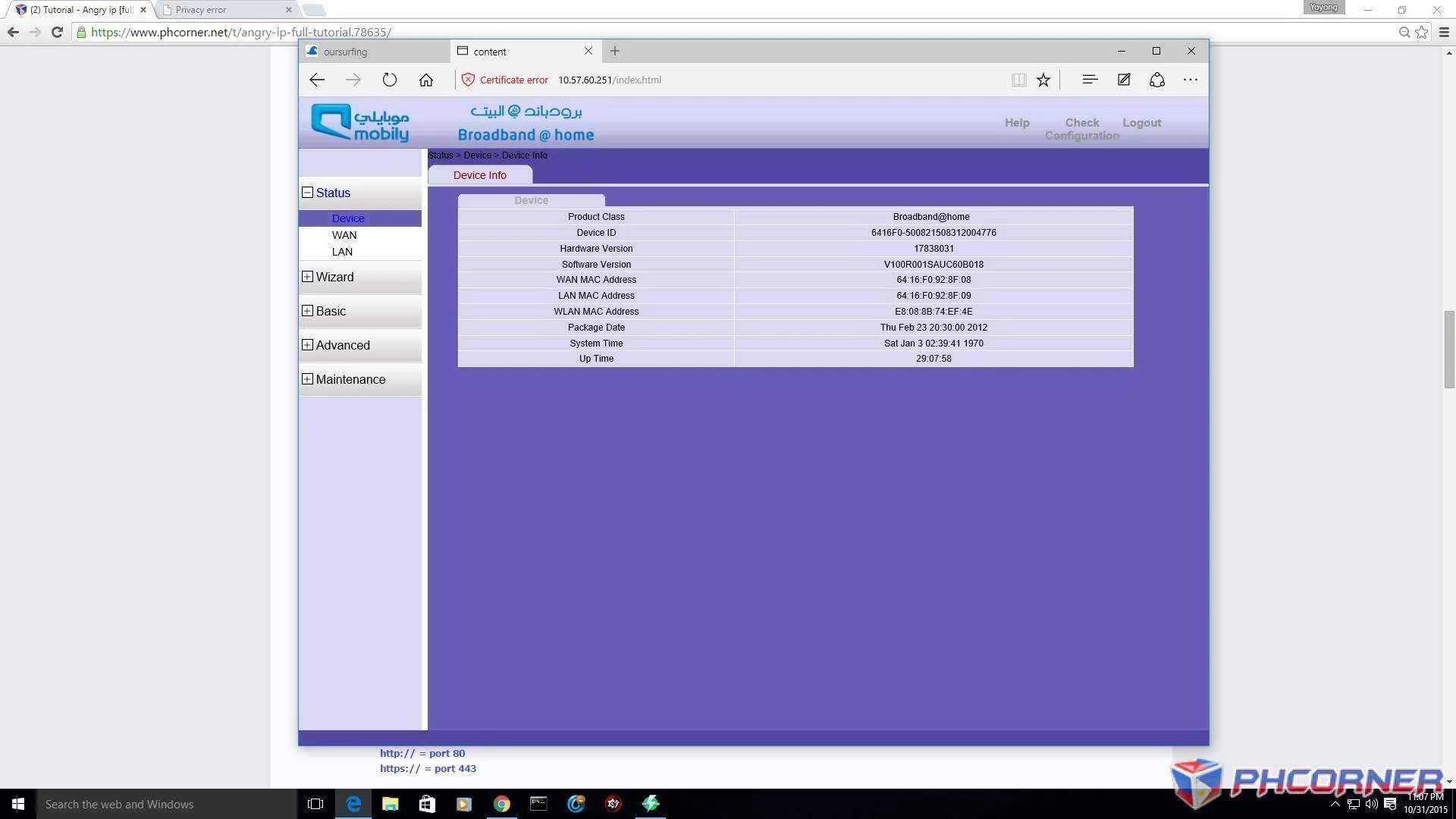Viewport: 1456px width, 819px height.
Task: Expand the Maintenance menu section
Action: pos(307,379)
